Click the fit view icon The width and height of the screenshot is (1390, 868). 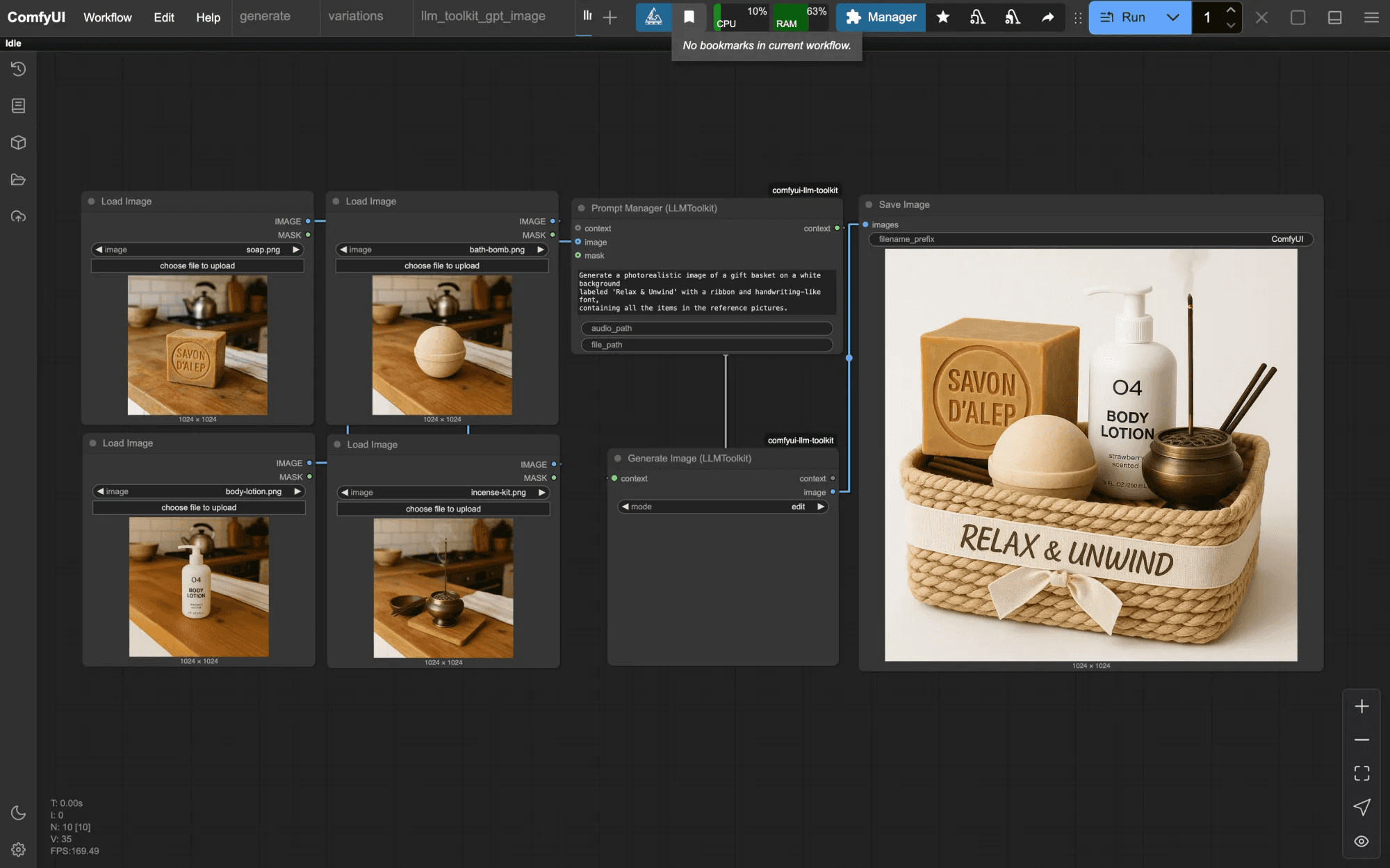click(x=1362, y=773)
